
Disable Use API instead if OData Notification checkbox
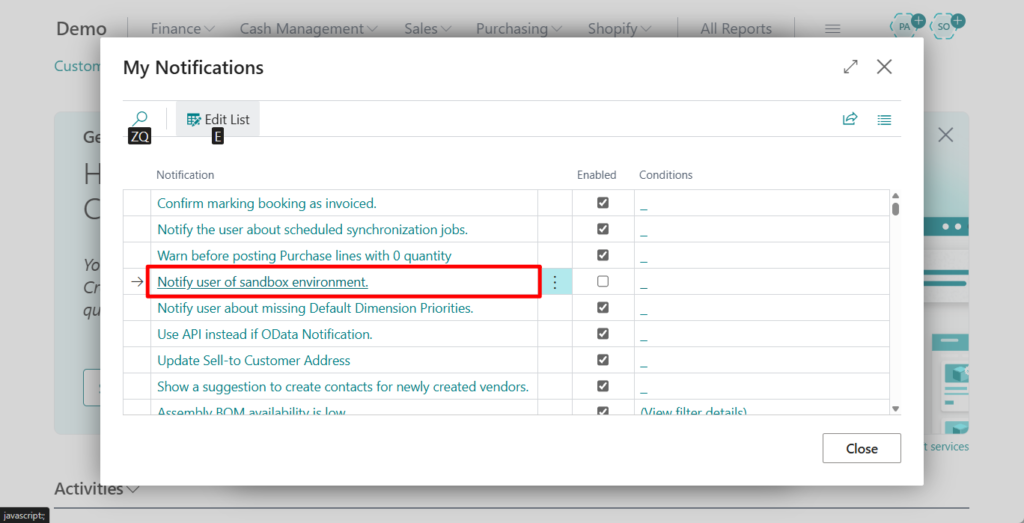603,334
